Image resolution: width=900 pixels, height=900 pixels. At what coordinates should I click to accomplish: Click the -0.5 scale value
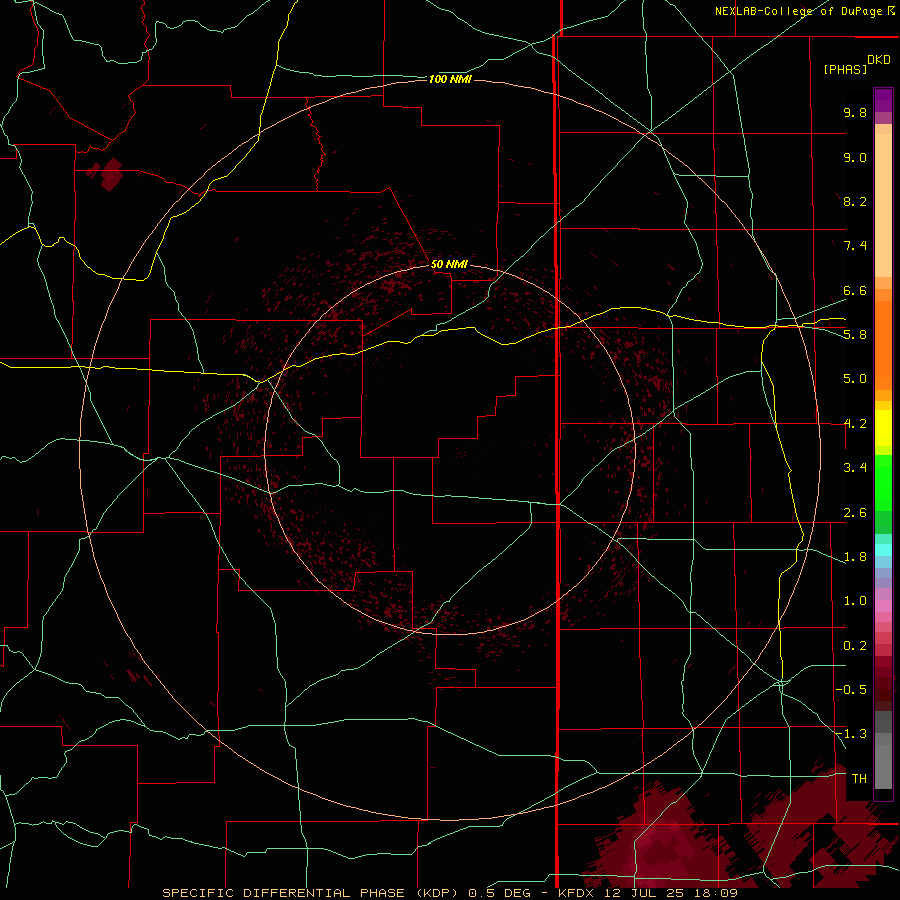[x=851, y=690]
